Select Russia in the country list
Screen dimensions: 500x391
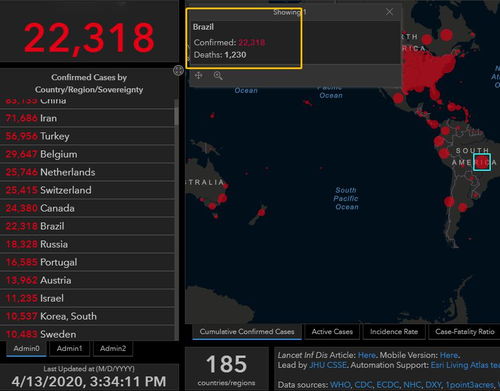(x=87, y=244)
